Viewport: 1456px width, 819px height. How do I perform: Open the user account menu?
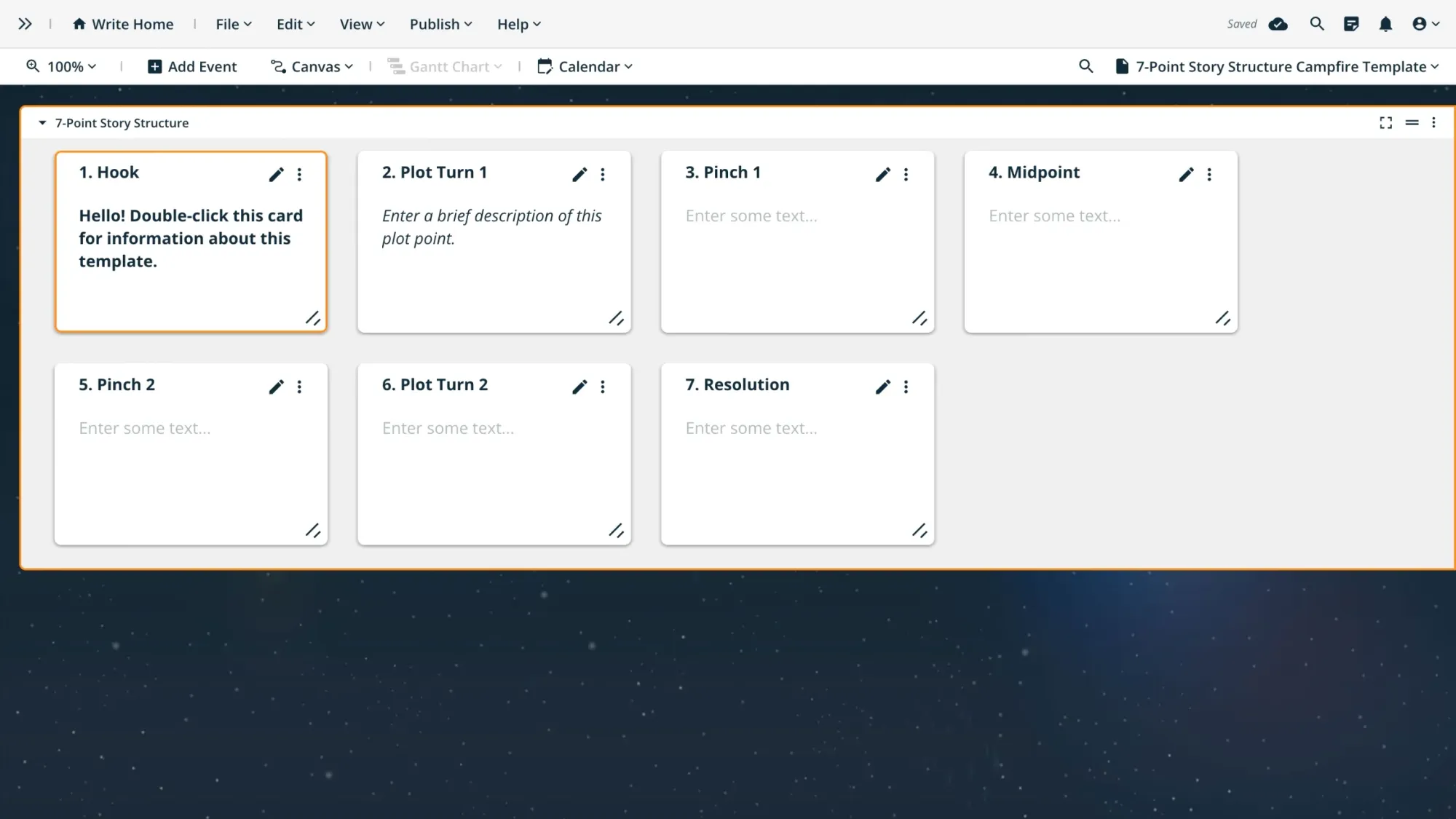[x=1425, y=24]
